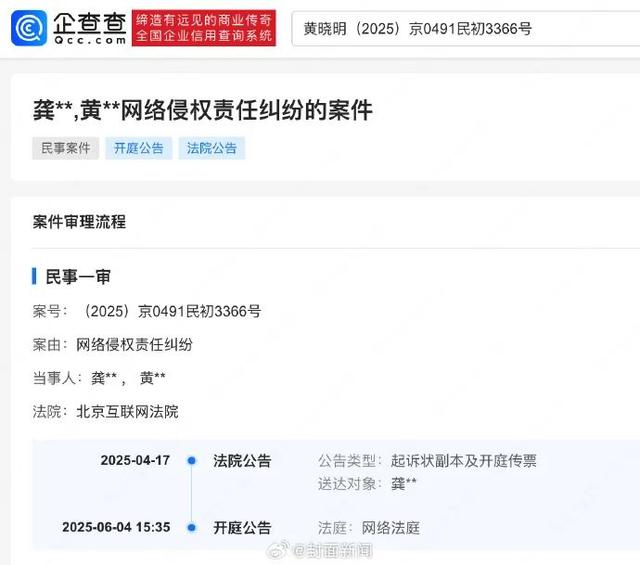Viewport: 640px width, 565px height.
Task: Open the 开庭公告 tag
Action: (139, 148)
